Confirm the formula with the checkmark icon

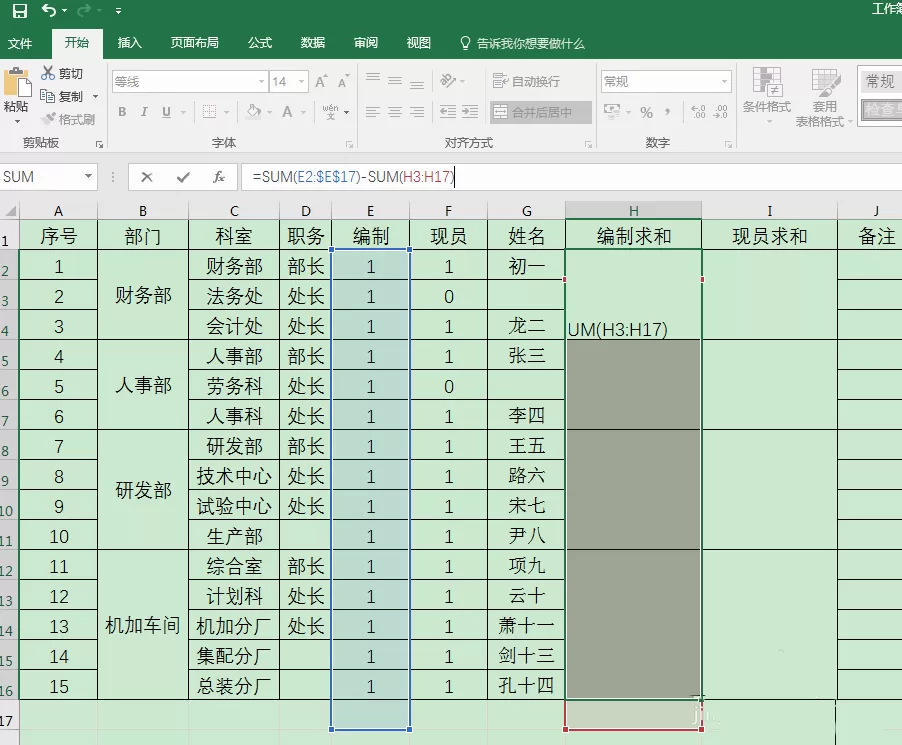click(x=183, y=177)
